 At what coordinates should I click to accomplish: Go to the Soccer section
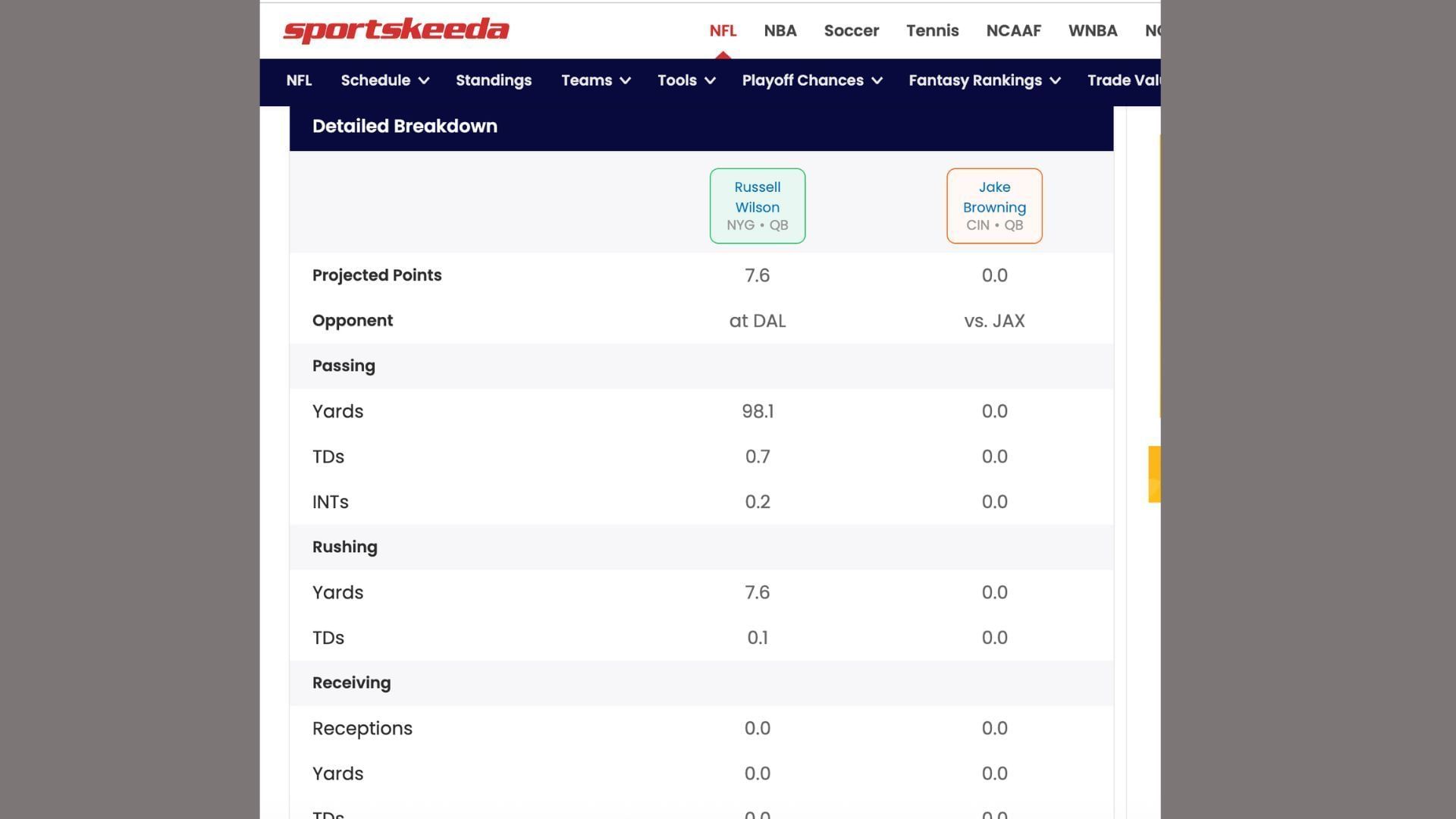coord(851,30)
